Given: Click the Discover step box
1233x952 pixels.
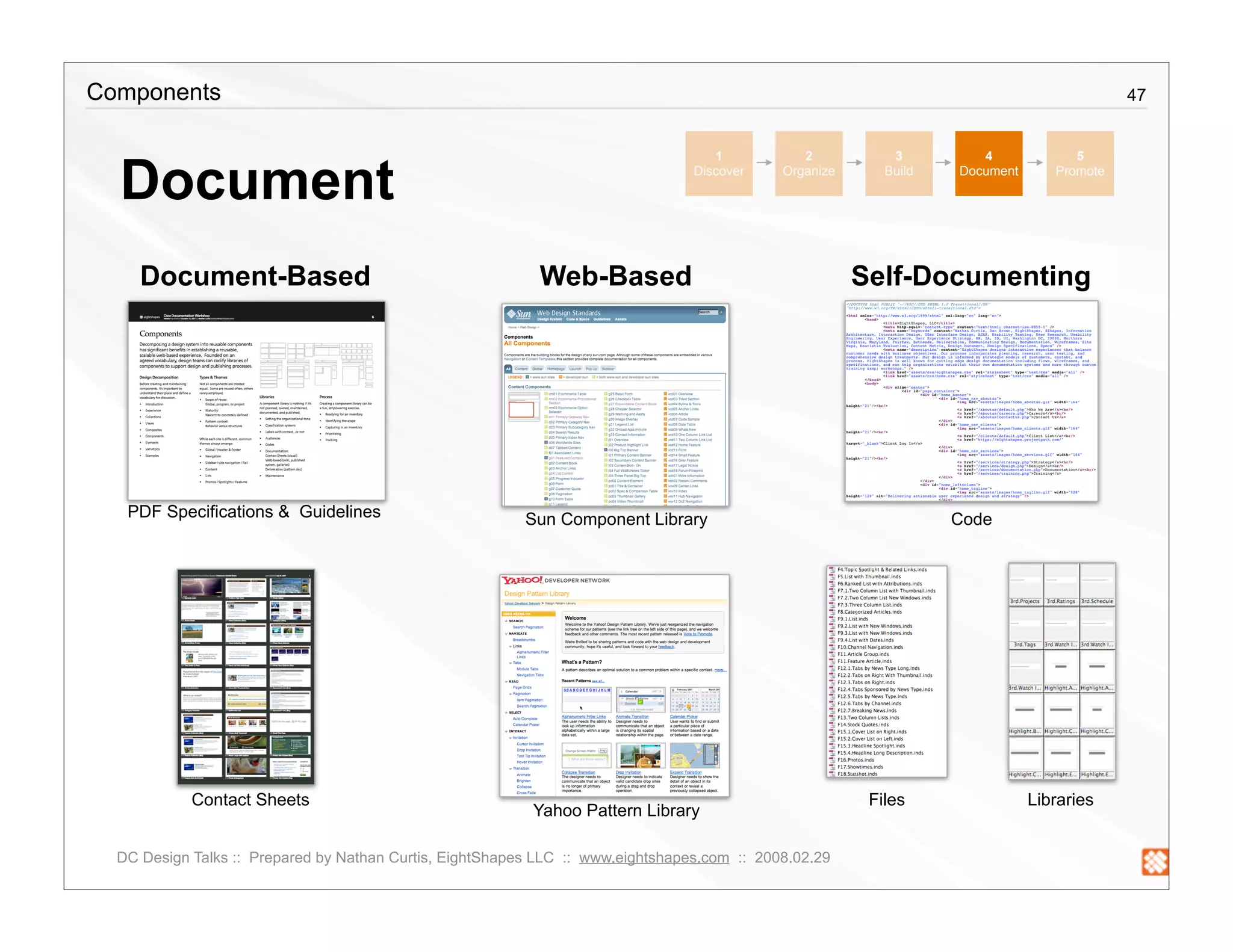Looking at the screenshot, I should coord(718,164).
